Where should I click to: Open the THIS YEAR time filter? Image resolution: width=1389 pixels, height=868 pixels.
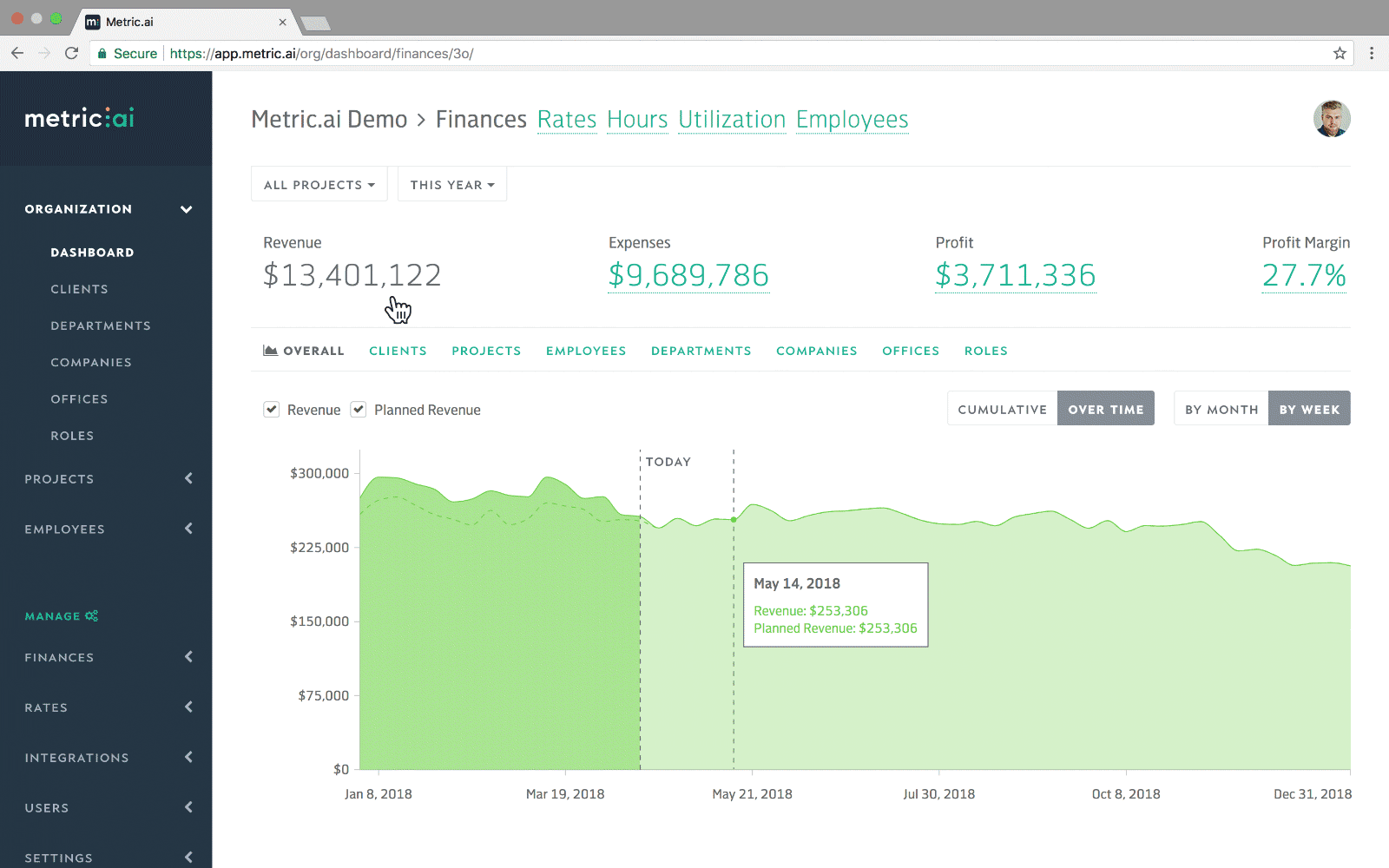pyautogui.click(x=451, y=184)
